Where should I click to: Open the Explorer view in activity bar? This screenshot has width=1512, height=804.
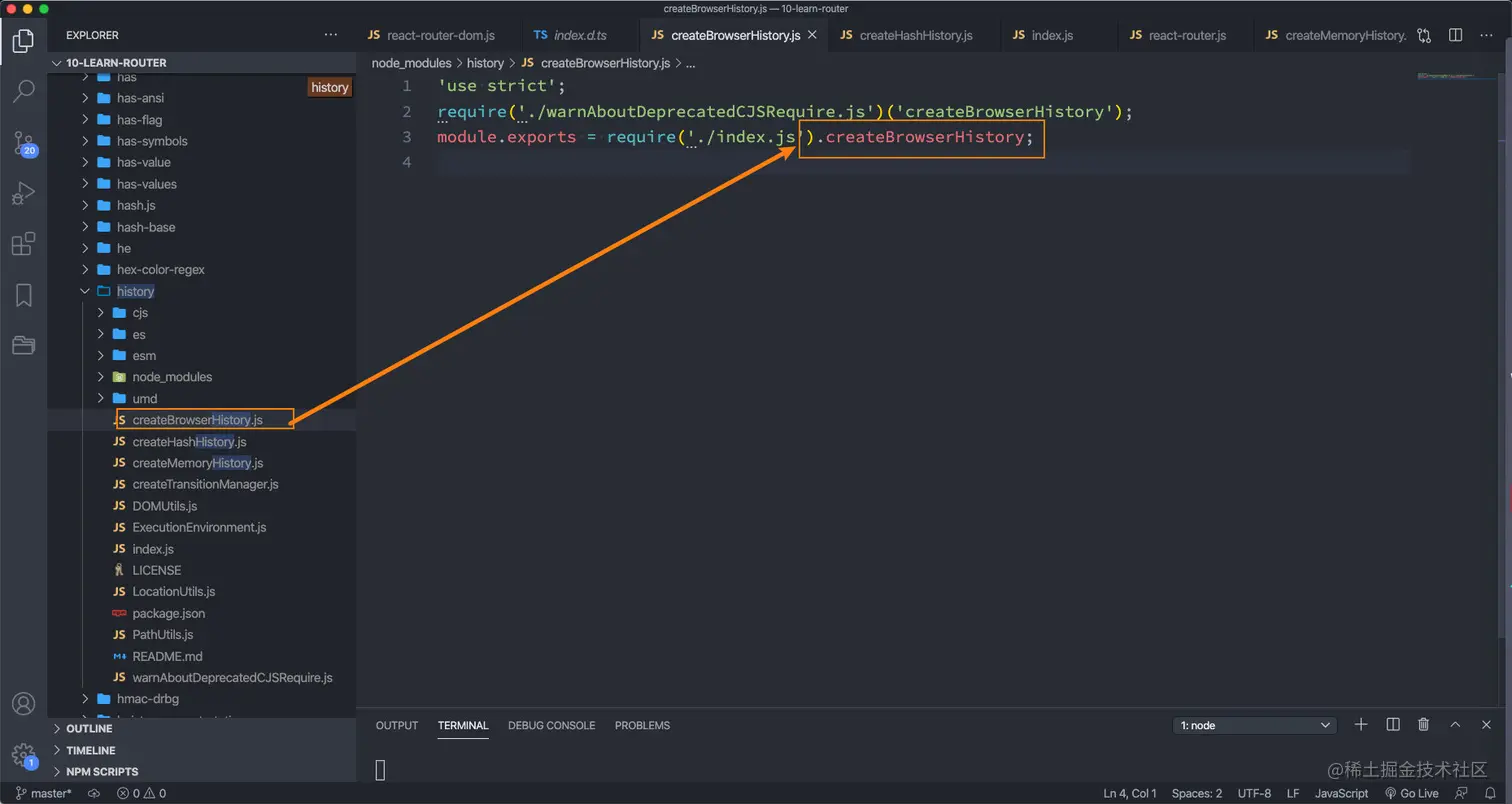tap(23, 41)
